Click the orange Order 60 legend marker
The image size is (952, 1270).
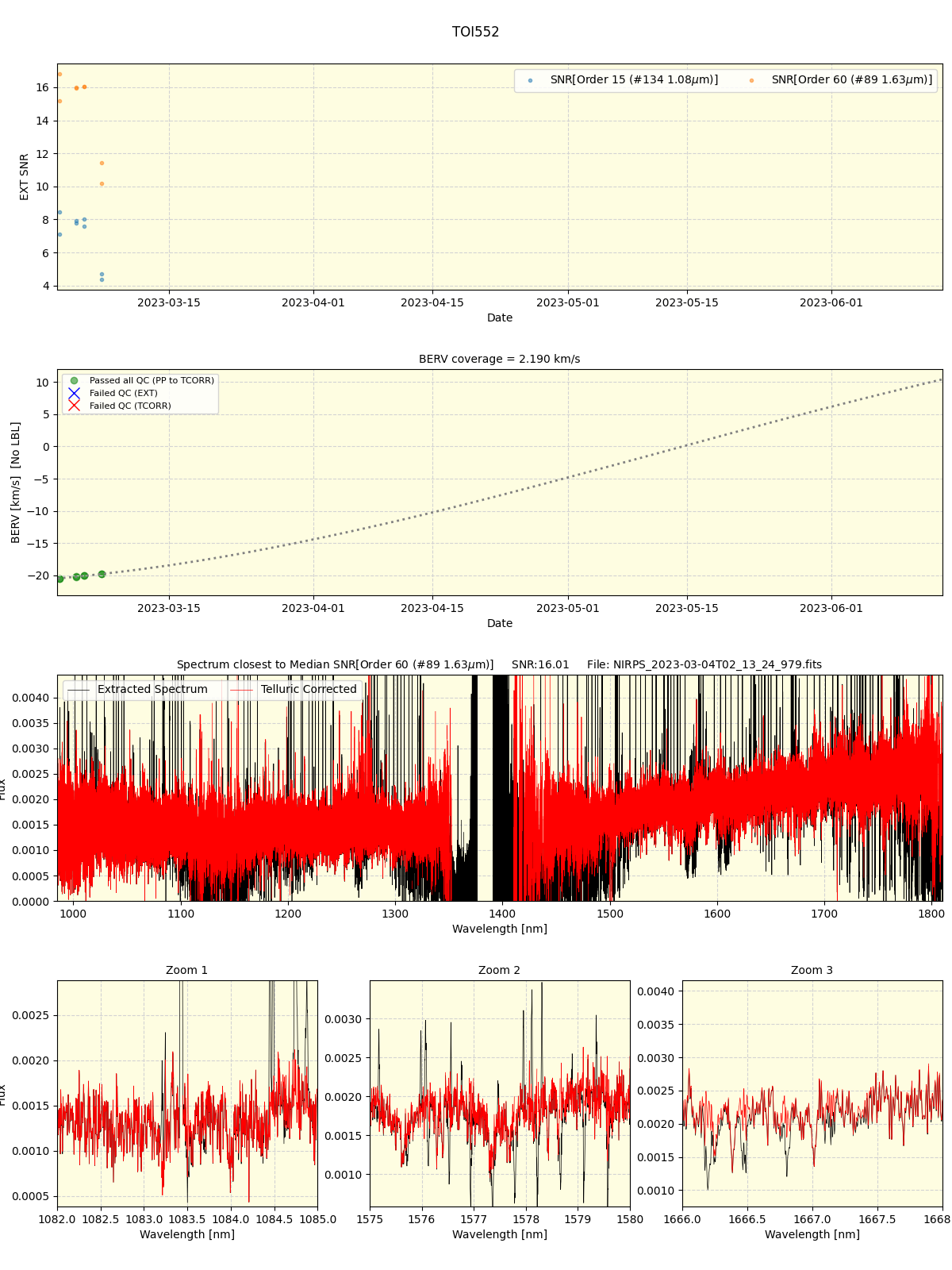tap(751, 81)
